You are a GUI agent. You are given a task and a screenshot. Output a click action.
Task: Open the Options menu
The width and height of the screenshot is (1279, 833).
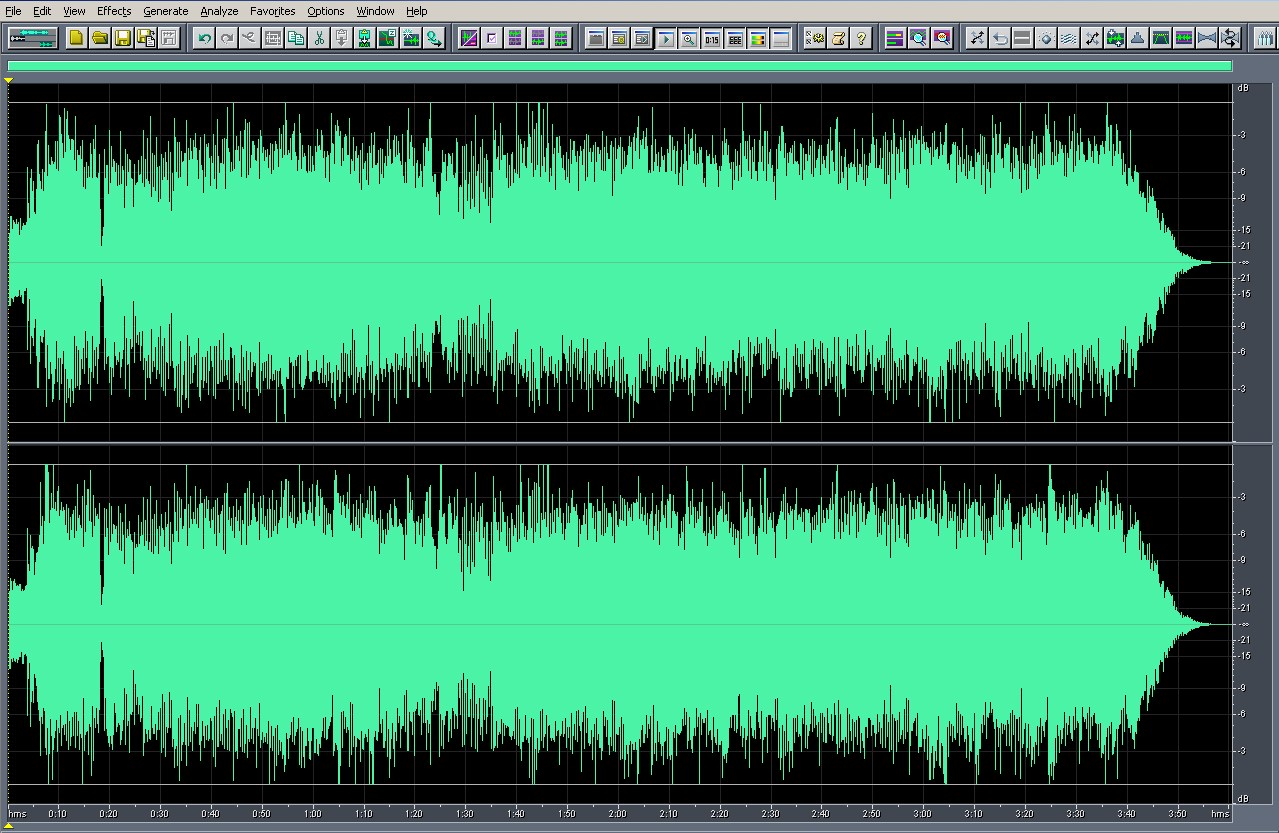click(325, 11)
